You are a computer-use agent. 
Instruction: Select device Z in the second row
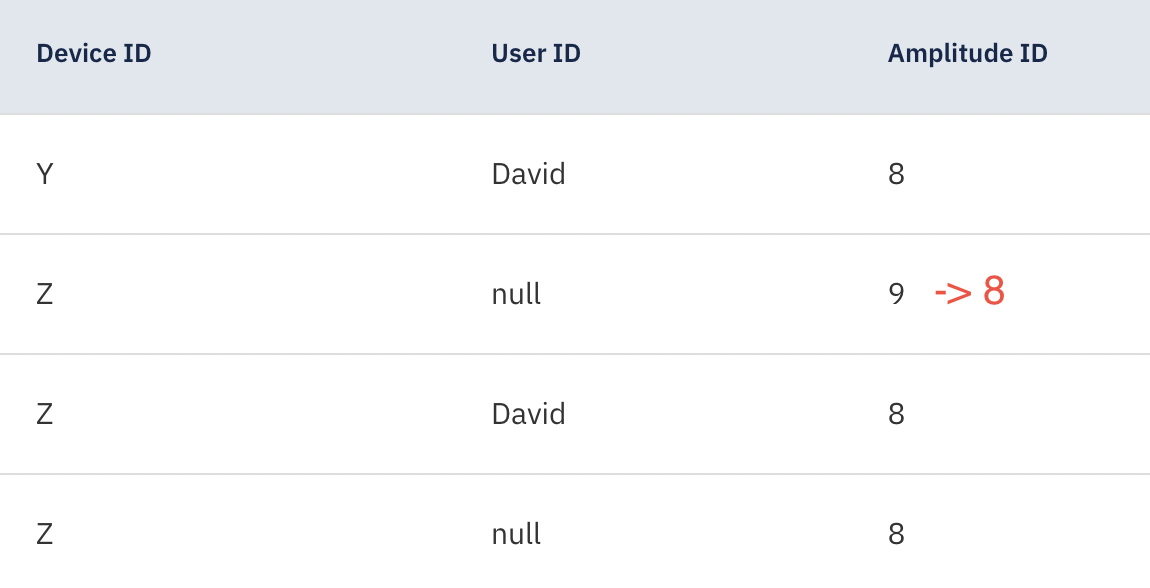[x=44, y=294]
